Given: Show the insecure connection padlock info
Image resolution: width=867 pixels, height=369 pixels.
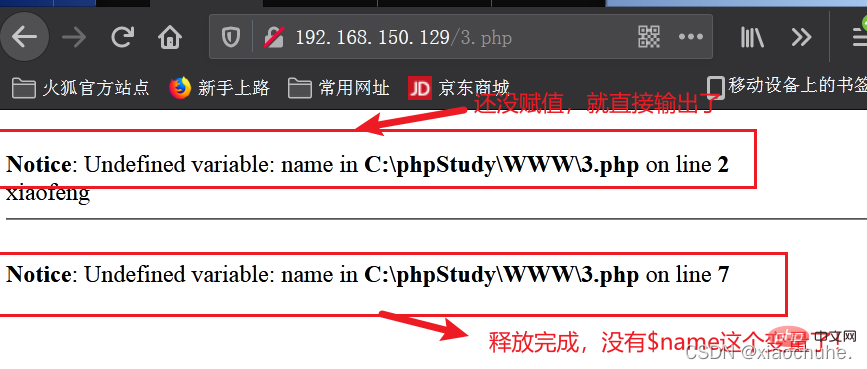Looking at the screenshot, I should tap(274, 37).
